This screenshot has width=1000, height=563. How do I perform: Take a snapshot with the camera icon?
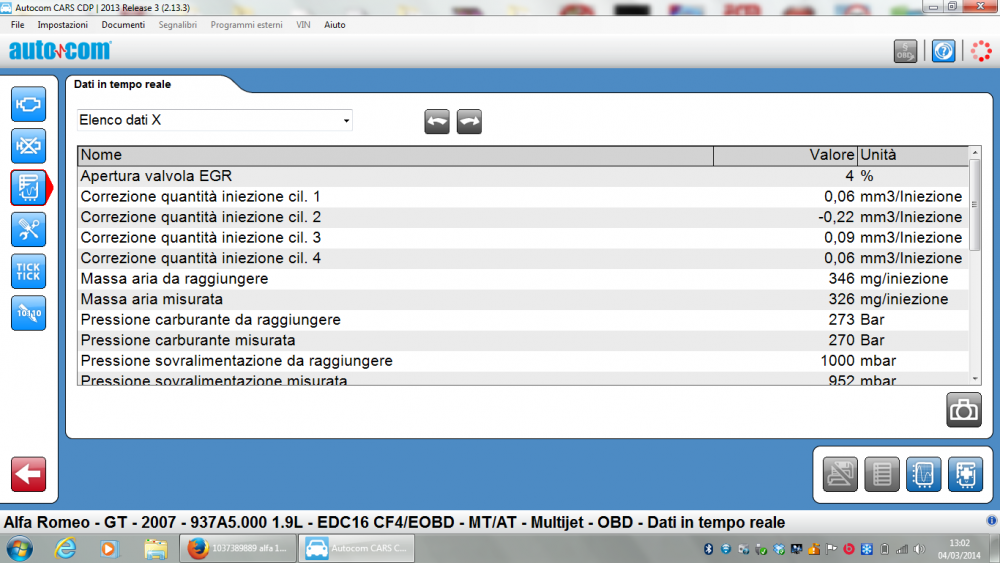(x=964, y=410)
